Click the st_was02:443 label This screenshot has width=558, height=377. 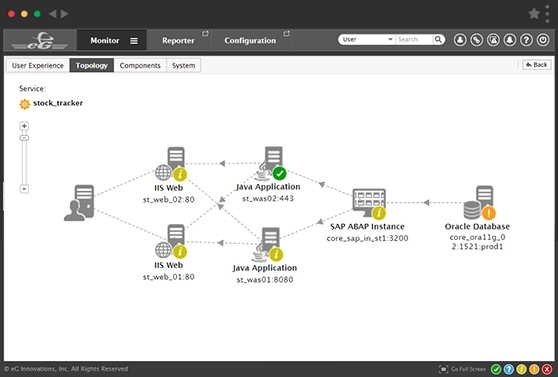point(268,199)
